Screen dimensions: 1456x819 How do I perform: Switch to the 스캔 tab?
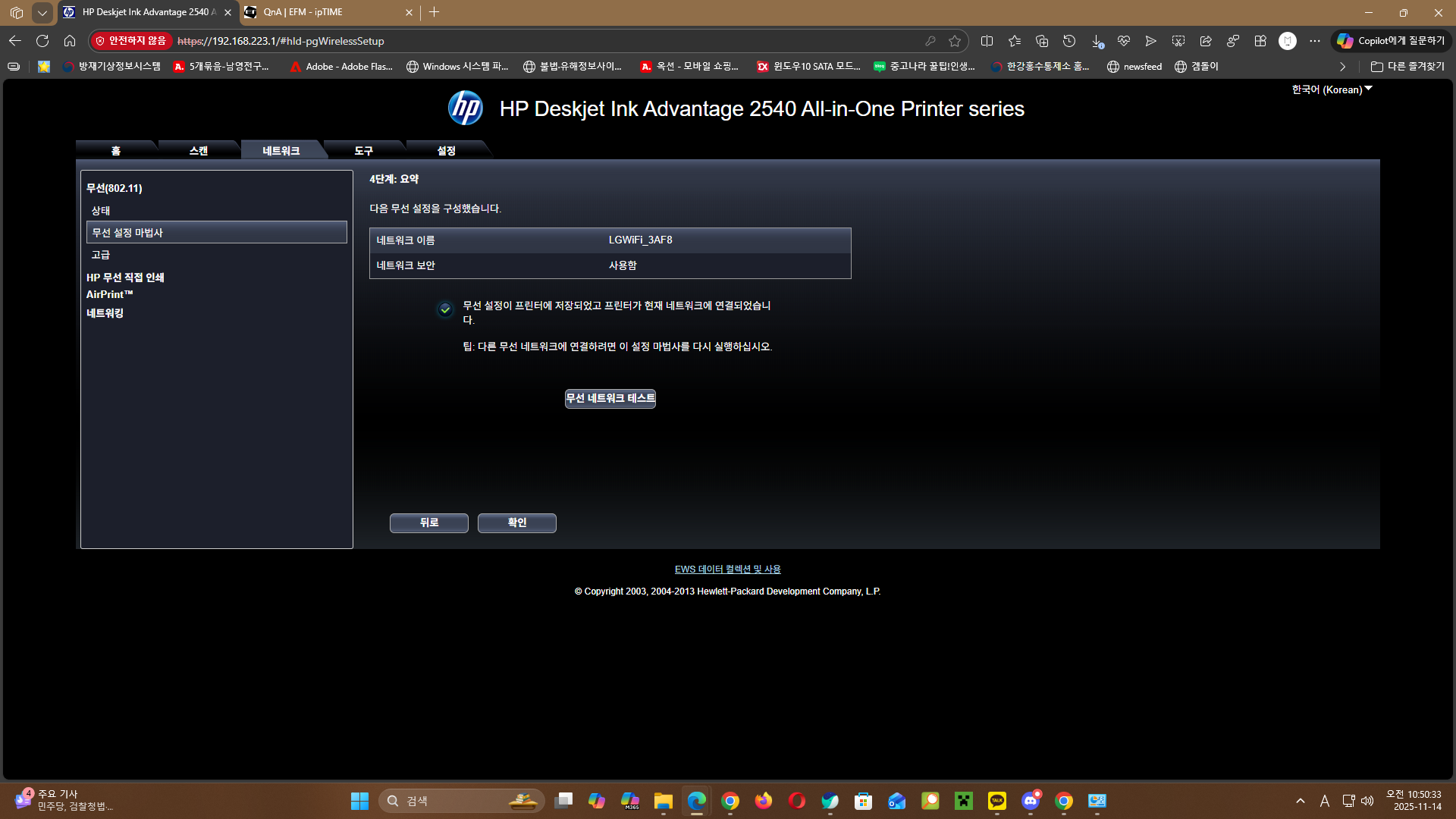click(199, 150)
